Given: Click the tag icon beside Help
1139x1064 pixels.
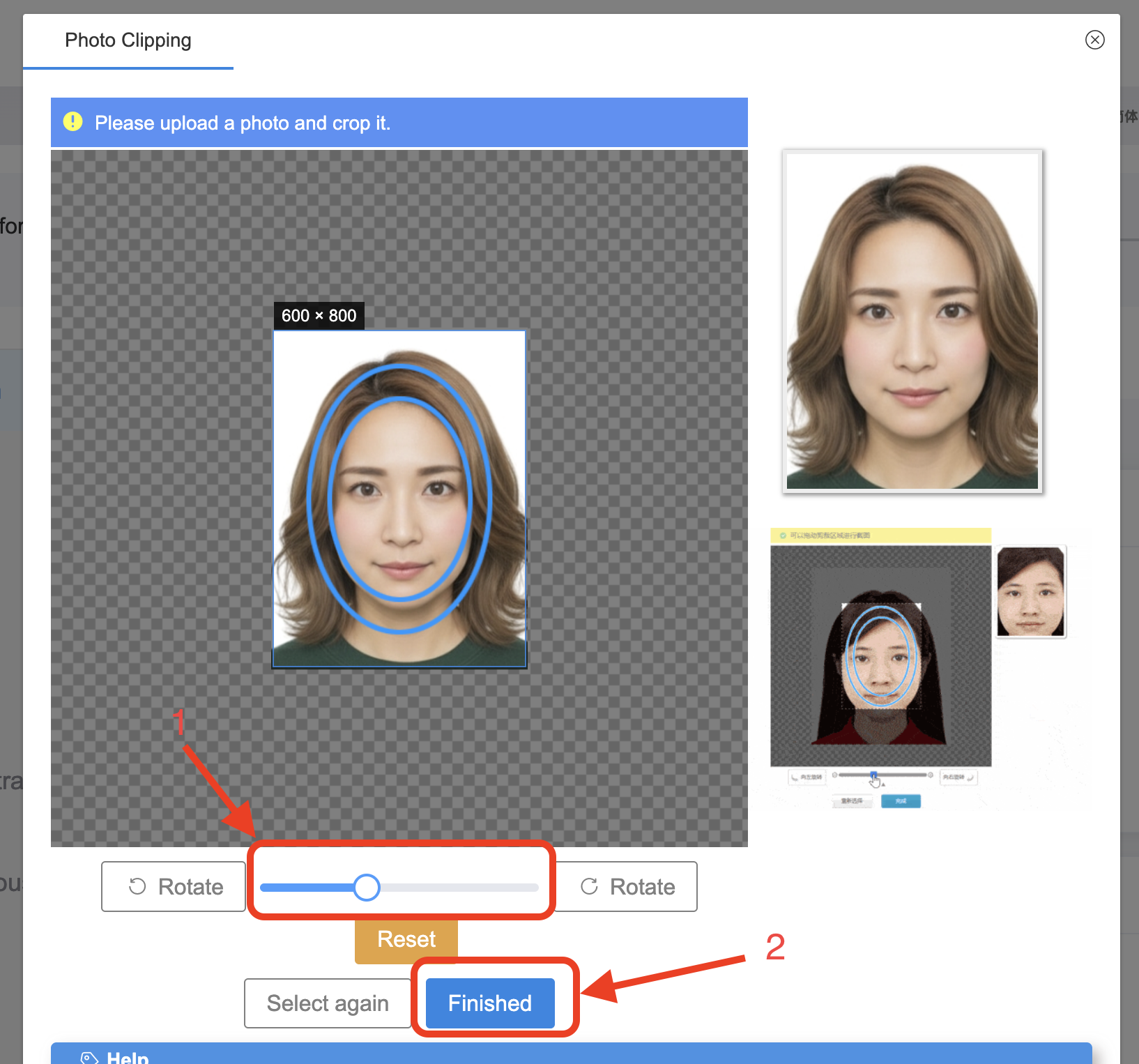Looking at the screenshot, I should click(89, 1057).
